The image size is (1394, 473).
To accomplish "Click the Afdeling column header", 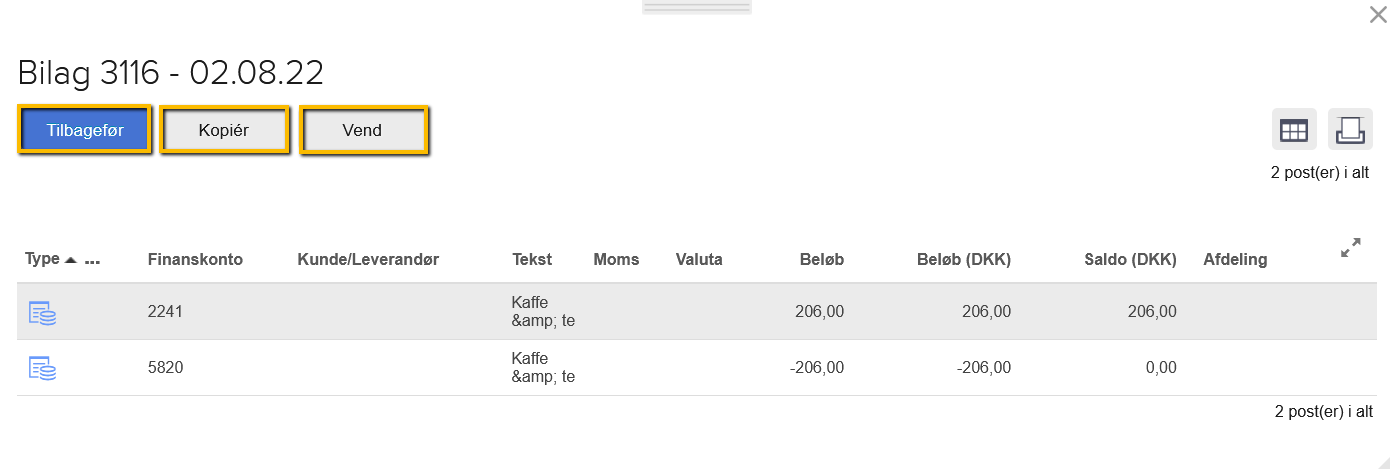I will (x=1235, y=260).
